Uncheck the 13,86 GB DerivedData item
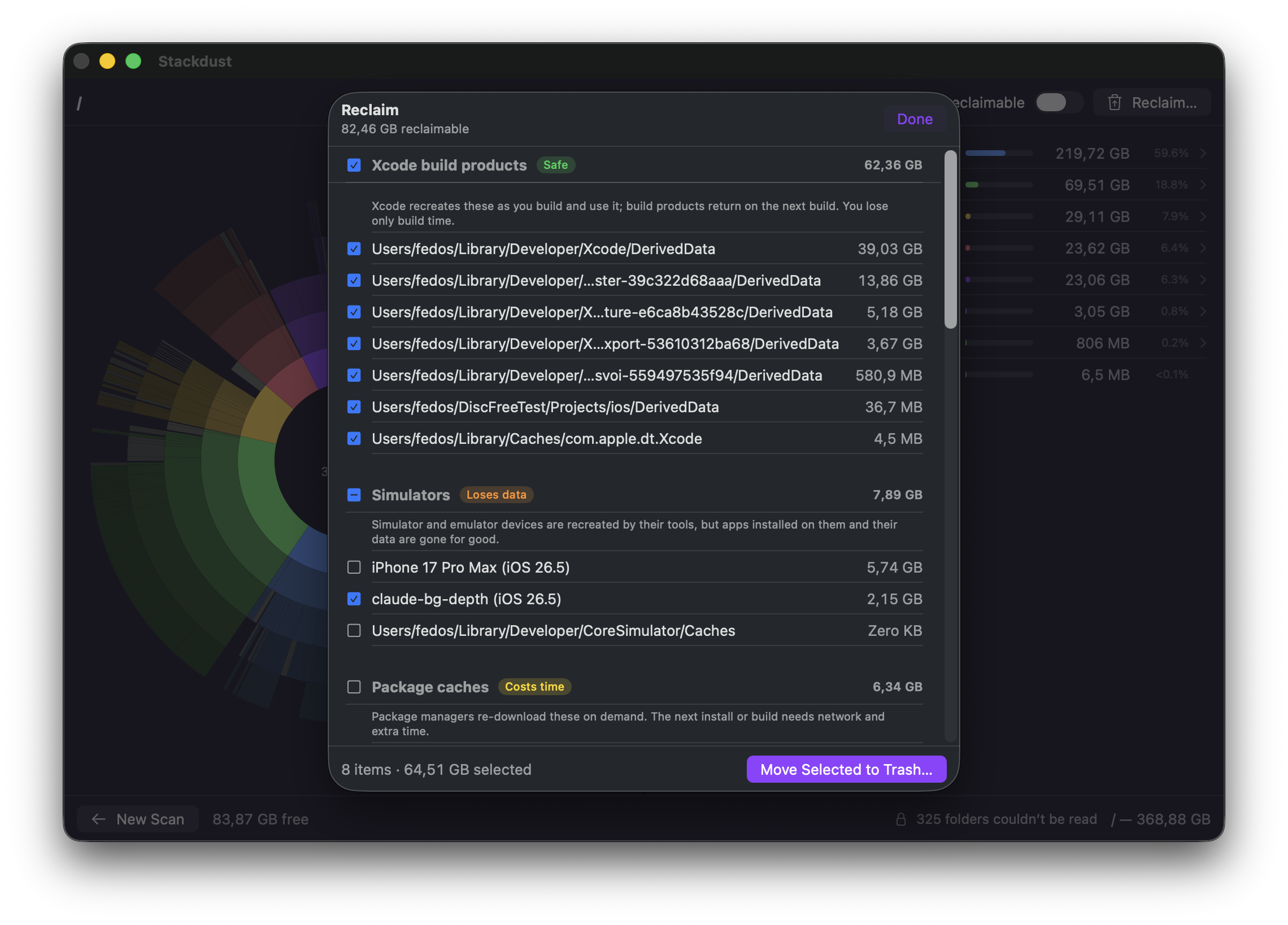 point(354,281)
